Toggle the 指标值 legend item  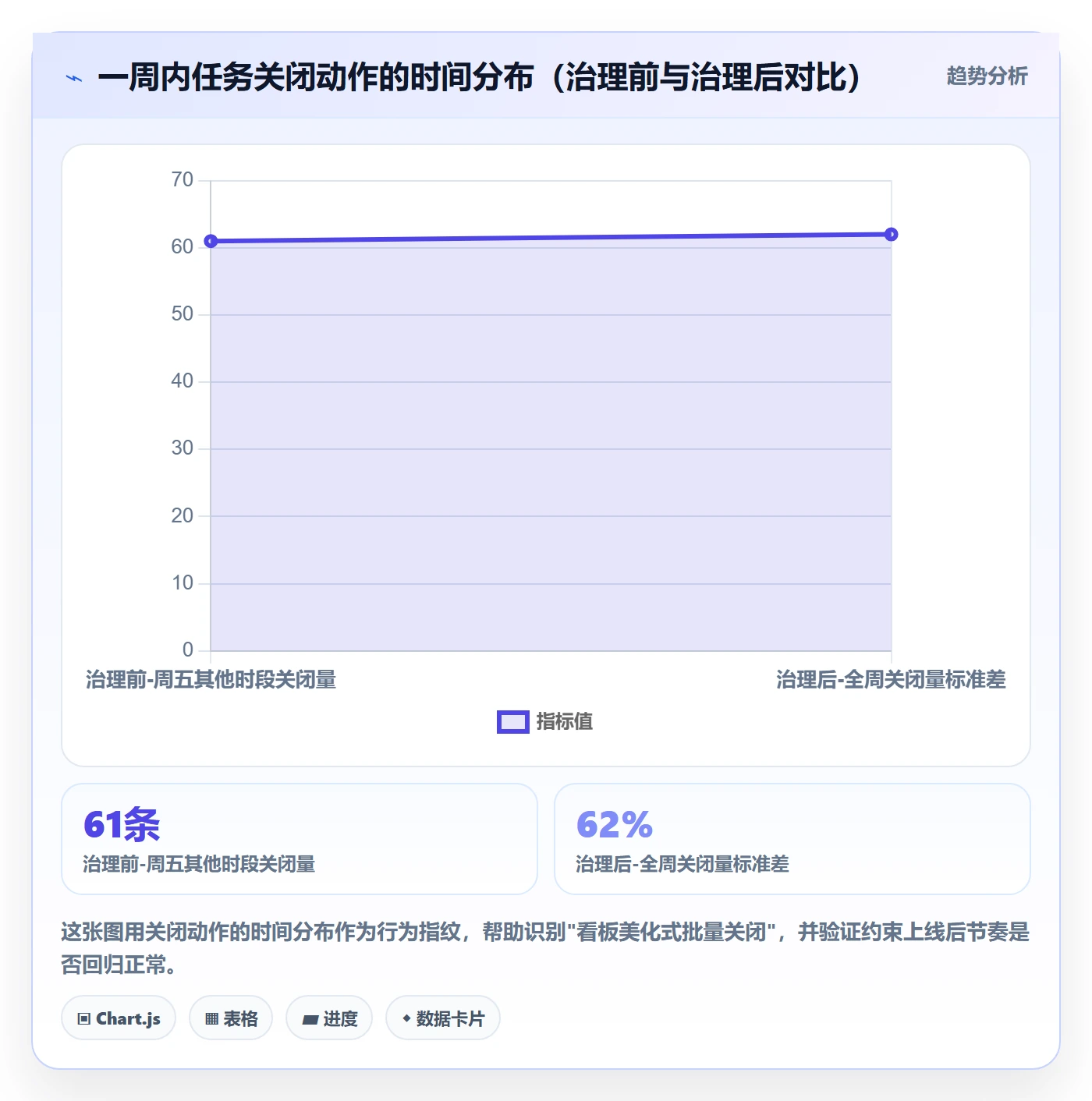click(545, 722)
